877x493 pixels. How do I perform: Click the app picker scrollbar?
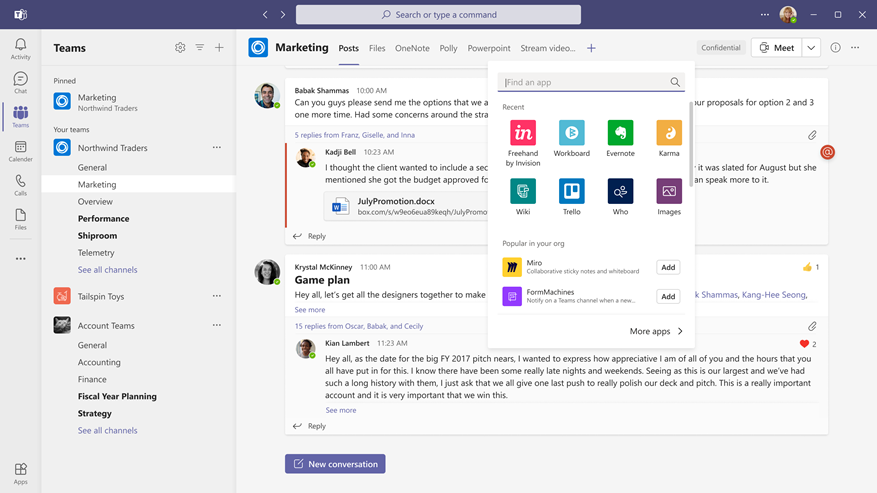(691, 143)
